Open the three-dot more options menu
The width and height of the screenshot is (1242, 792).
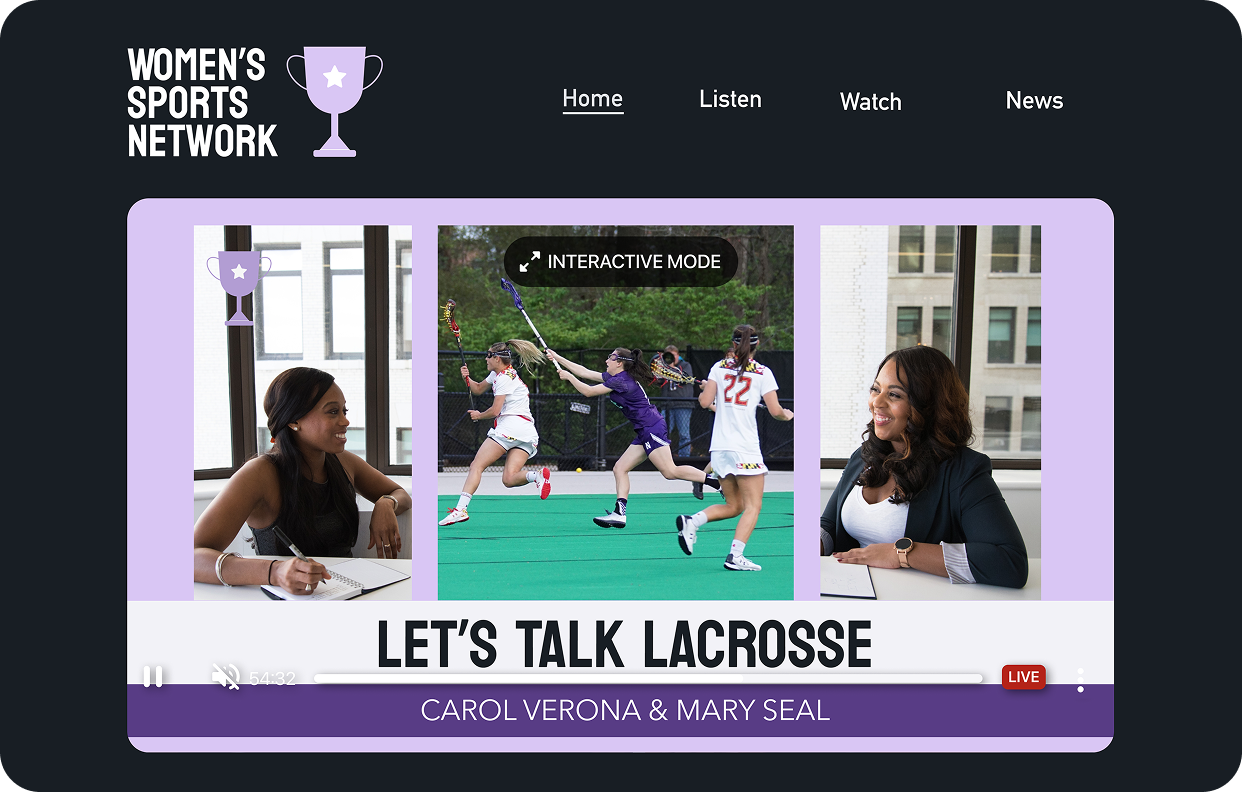1080,680
